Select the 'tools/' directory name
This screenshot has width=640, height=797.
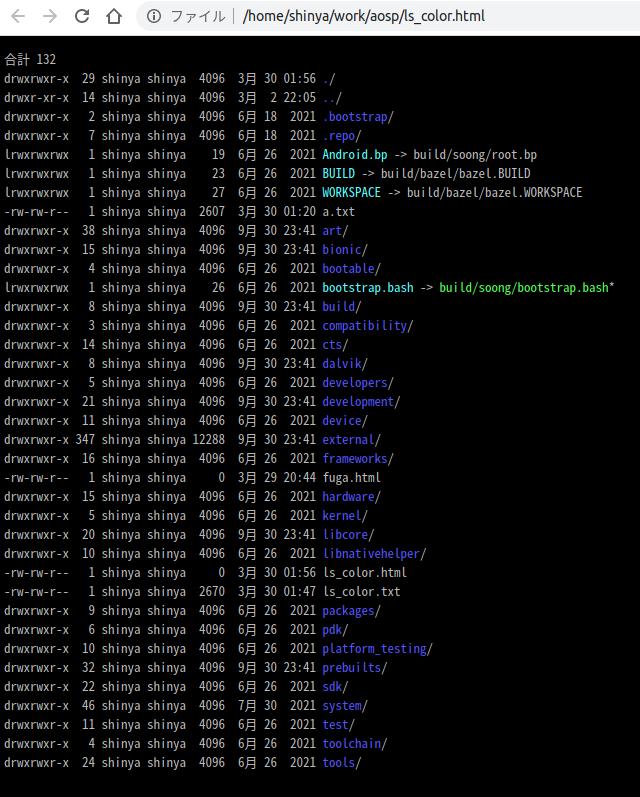point(342,762)
